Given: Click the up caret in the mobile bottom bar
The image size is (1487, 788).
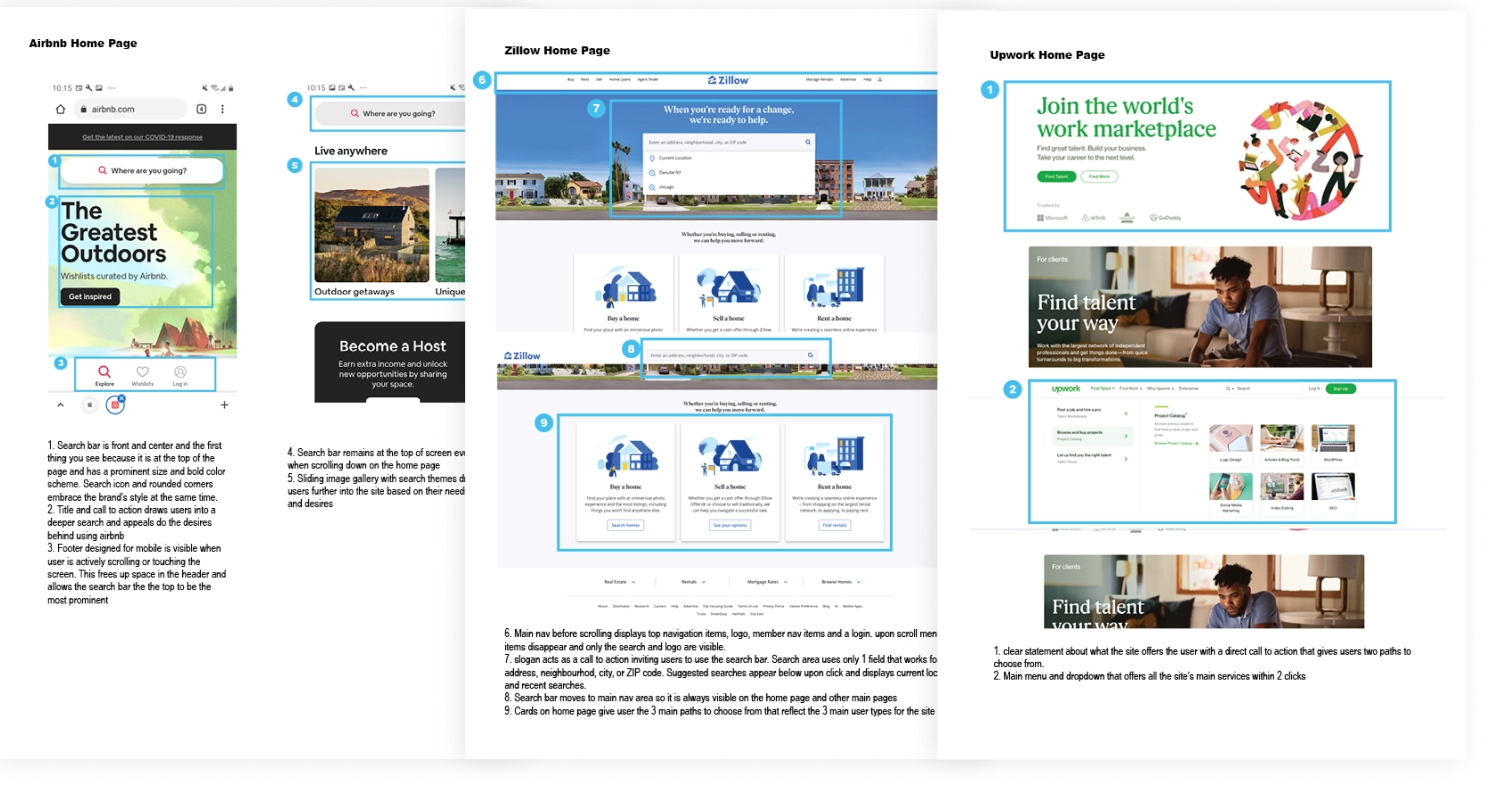Looking at the screenshot, I should [x=61, y=405].
